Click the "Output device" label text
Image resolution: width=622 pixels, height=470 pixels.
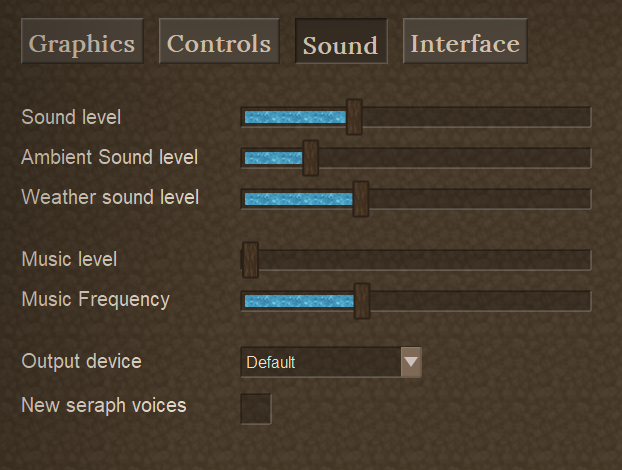(x=82, y=361)
